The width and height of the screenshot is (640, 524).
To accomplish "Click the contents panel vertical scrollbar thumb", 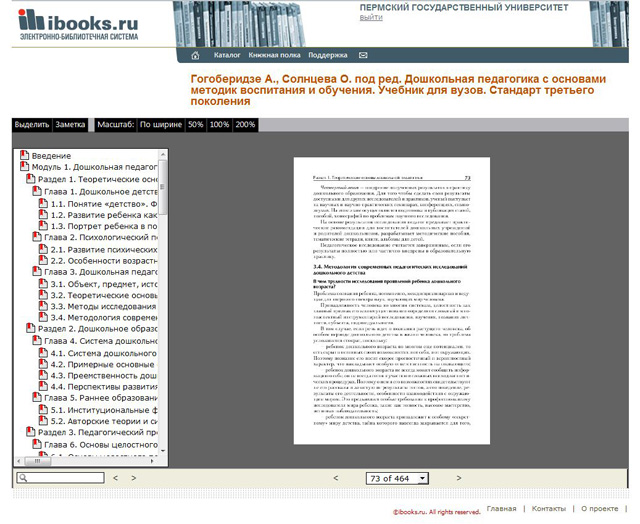I will pos(163,187).
